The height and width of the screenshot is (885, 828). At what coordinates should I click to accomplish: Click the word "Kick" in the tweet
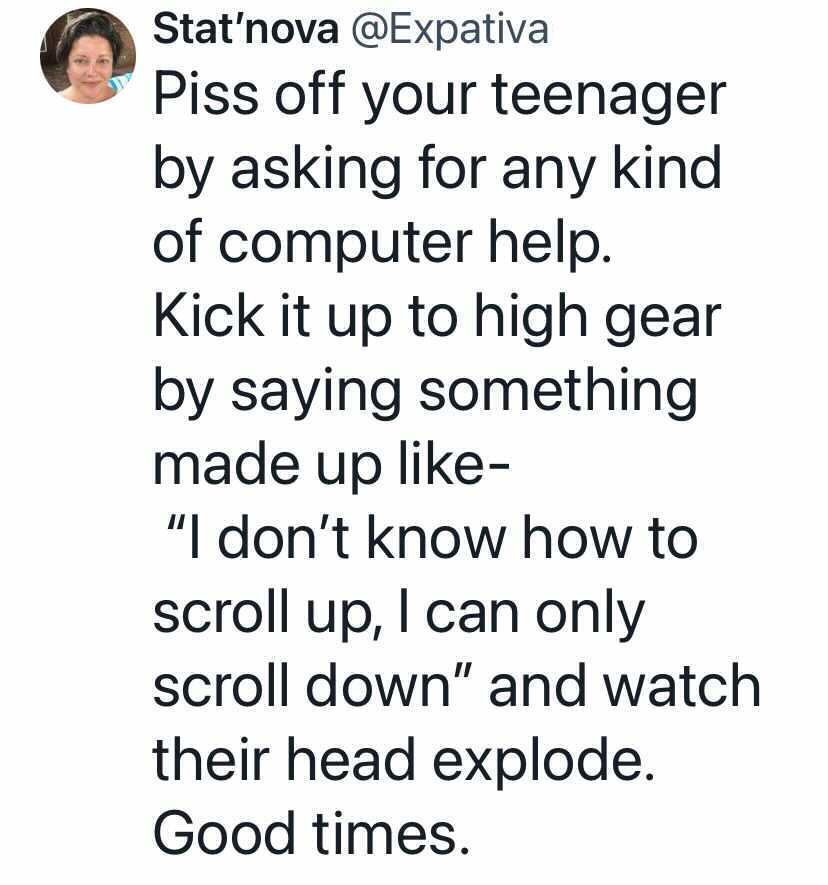point(208,315)
